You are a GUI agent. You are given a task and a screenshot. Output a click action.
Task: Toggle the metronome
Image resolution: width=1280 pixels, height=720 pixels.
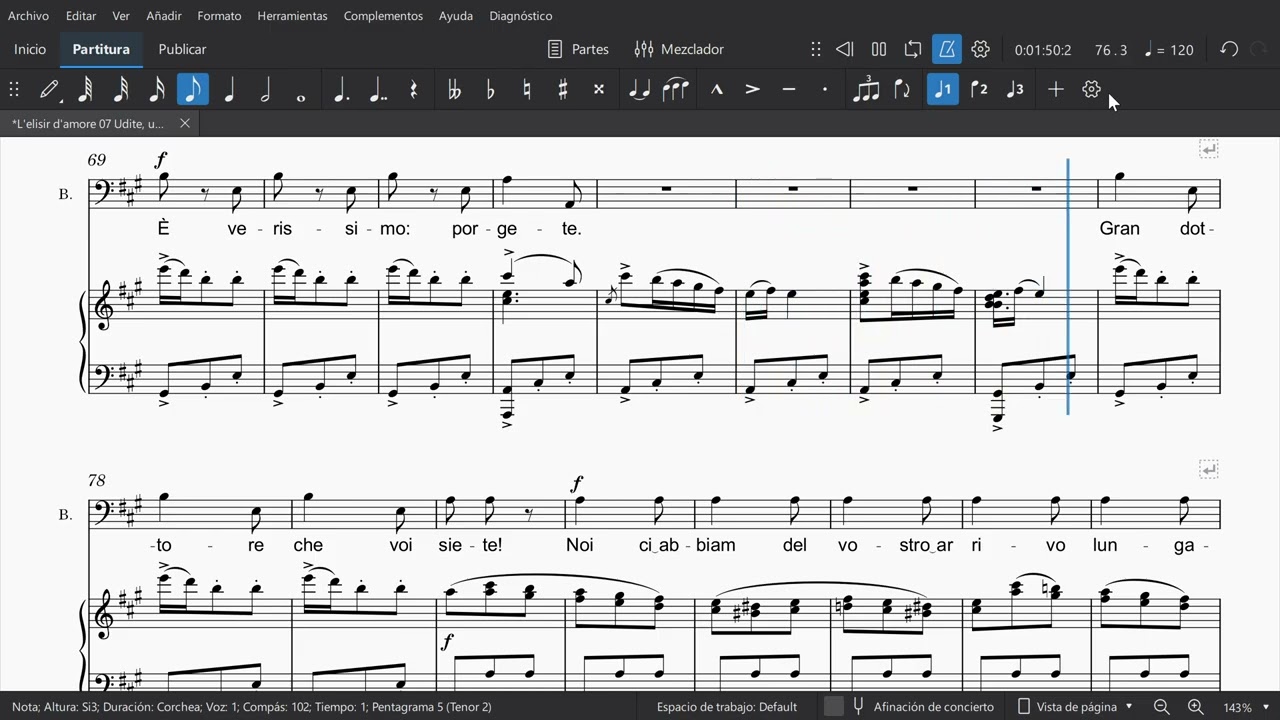[x=946, y=49]
